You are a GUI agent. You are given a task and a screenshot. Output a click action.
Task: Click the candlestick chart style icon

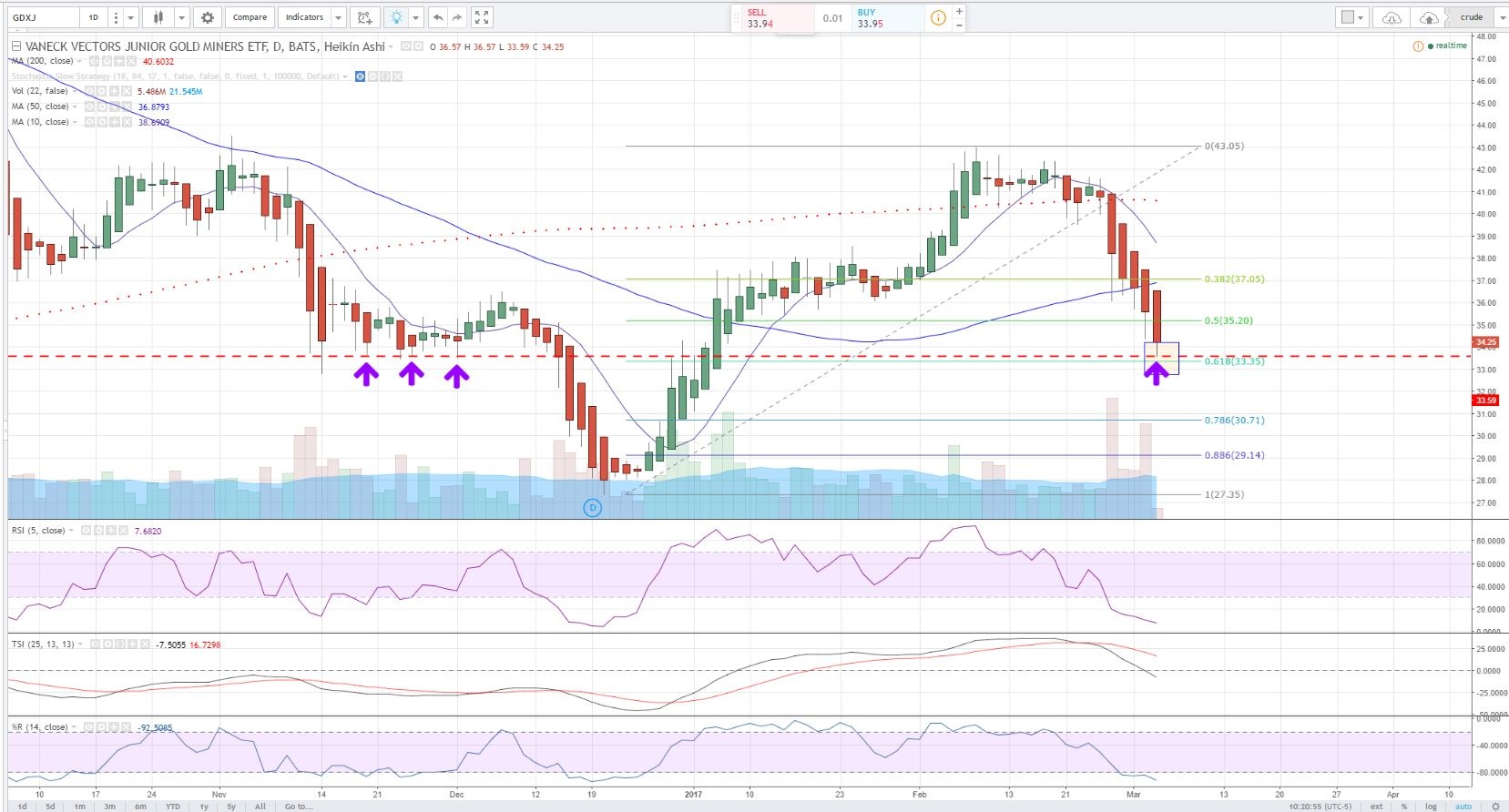[x=158, y=17]
